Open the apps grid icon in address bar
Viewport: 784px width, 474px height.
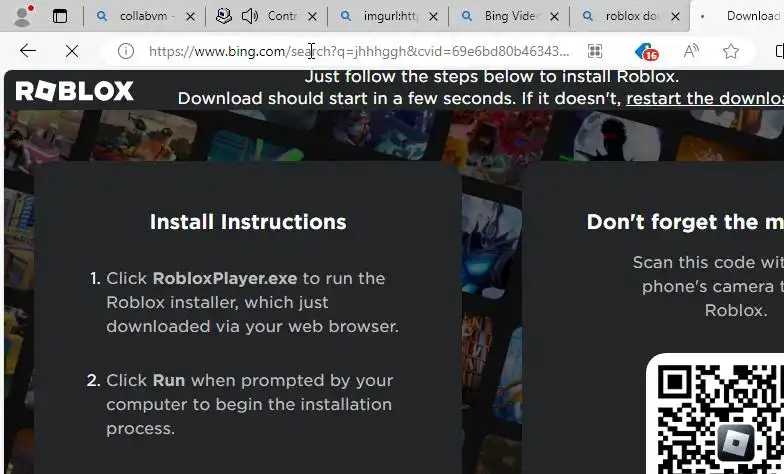[x=594, y=51]
